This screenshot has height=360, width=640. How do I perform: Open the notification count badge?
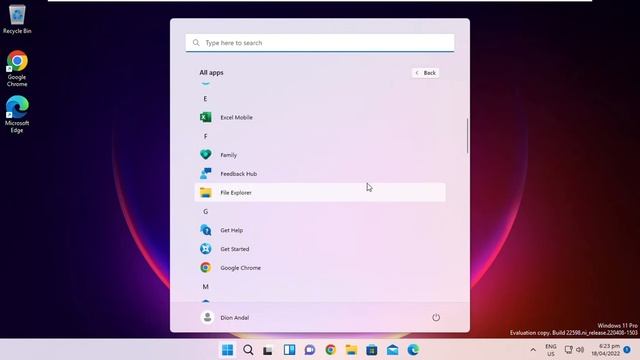[x=627, y=349]
